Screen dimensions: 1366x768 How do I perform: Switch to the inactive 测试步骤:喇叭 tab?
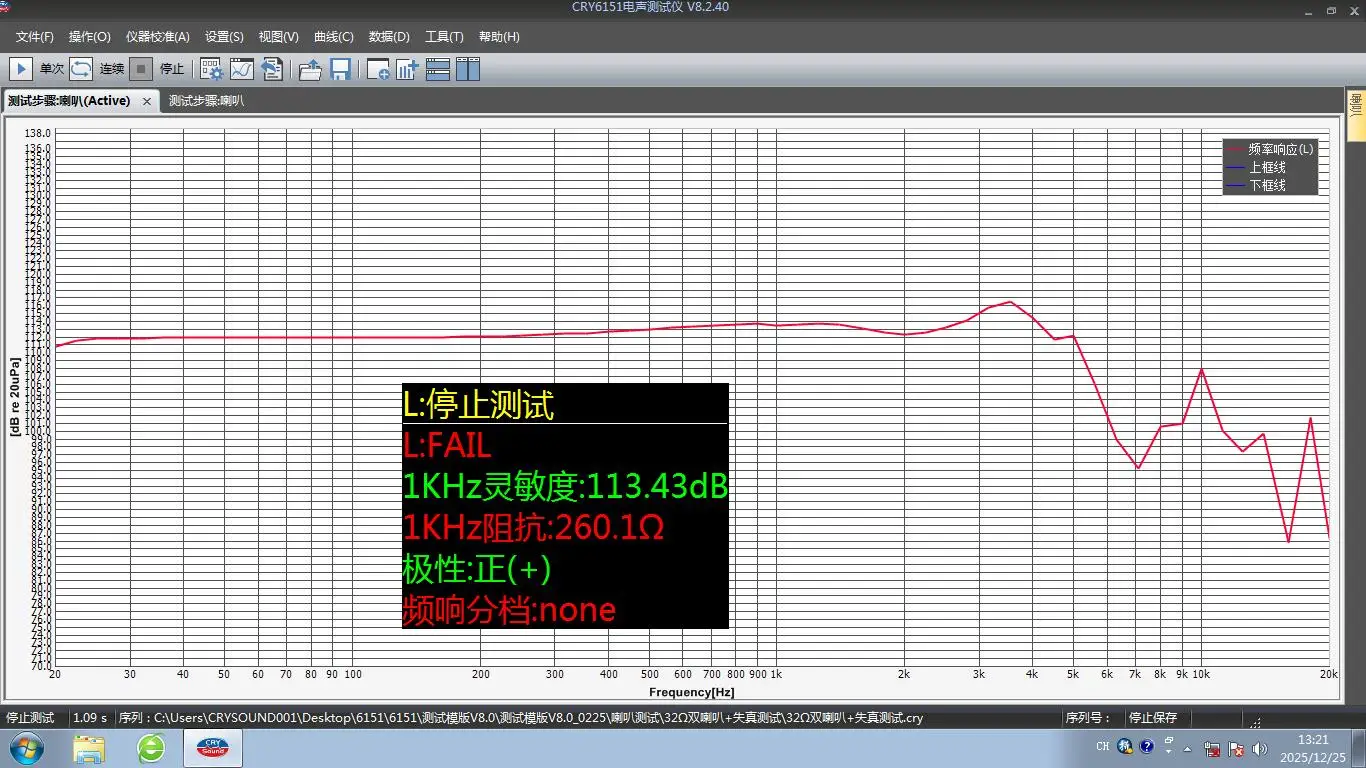(x=206, y=101)
